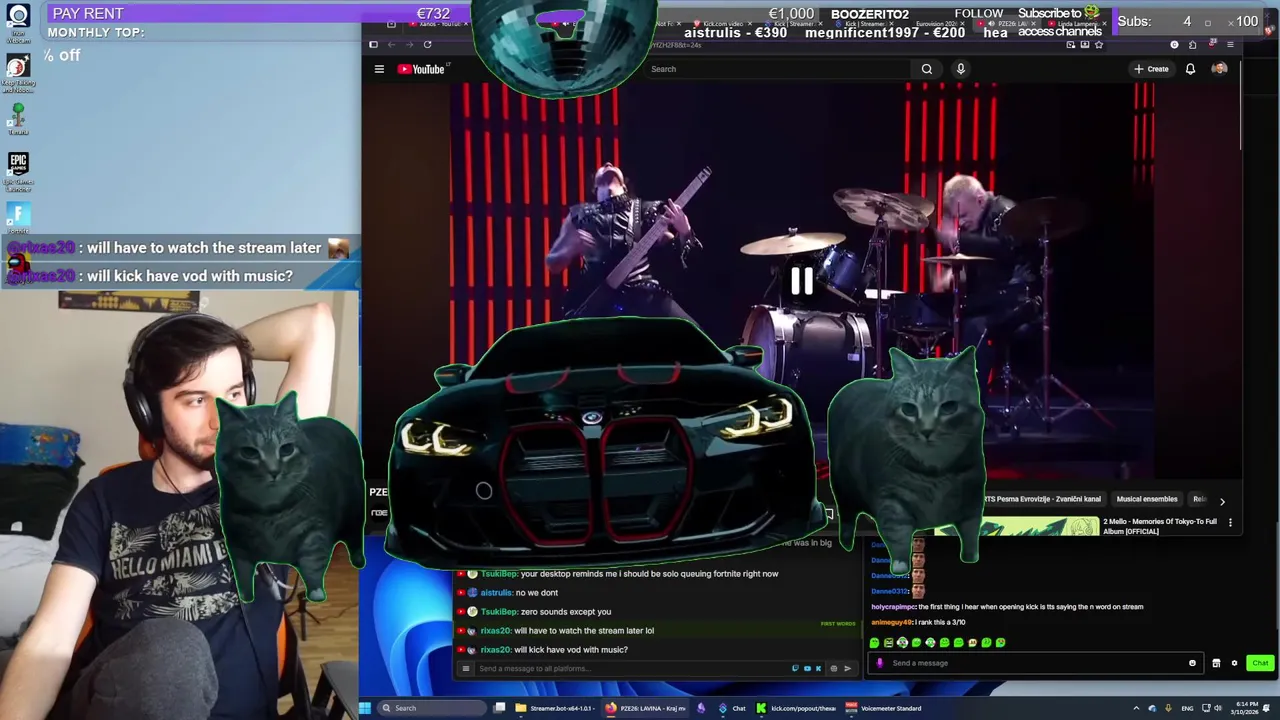
Task: Start YouTube voice search with the microphone
Action: (960, 69)
